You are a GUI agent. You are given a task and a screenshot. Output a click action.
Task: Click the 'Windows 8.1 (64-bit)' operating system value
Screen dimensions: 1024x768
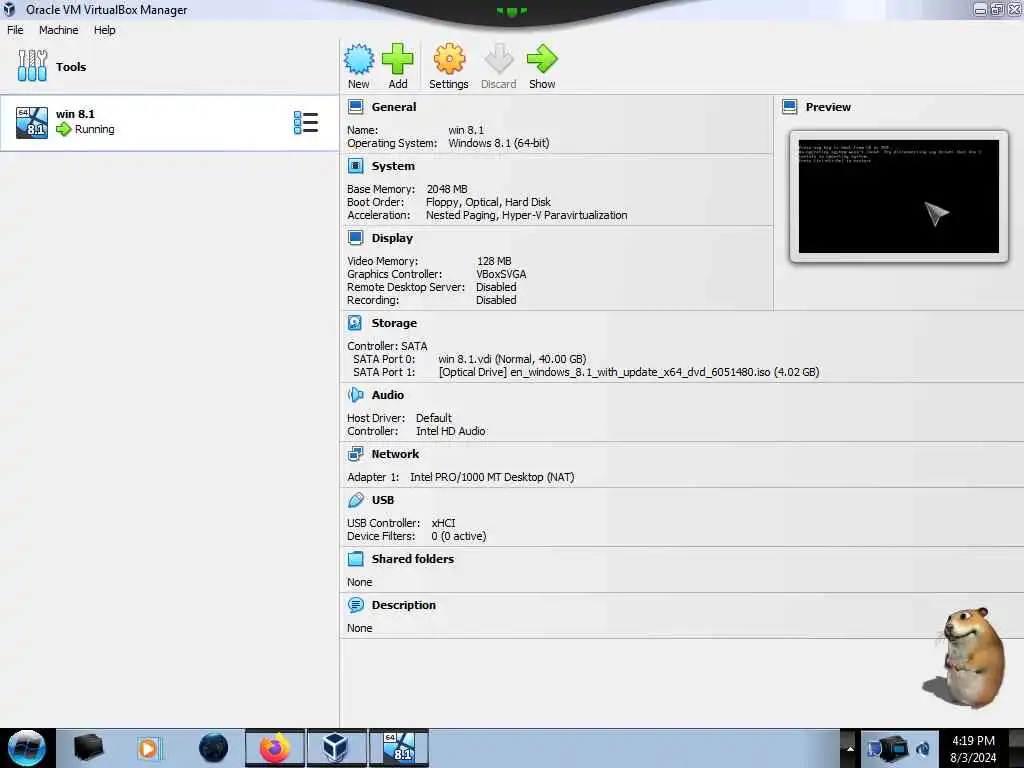pos(498,143)
